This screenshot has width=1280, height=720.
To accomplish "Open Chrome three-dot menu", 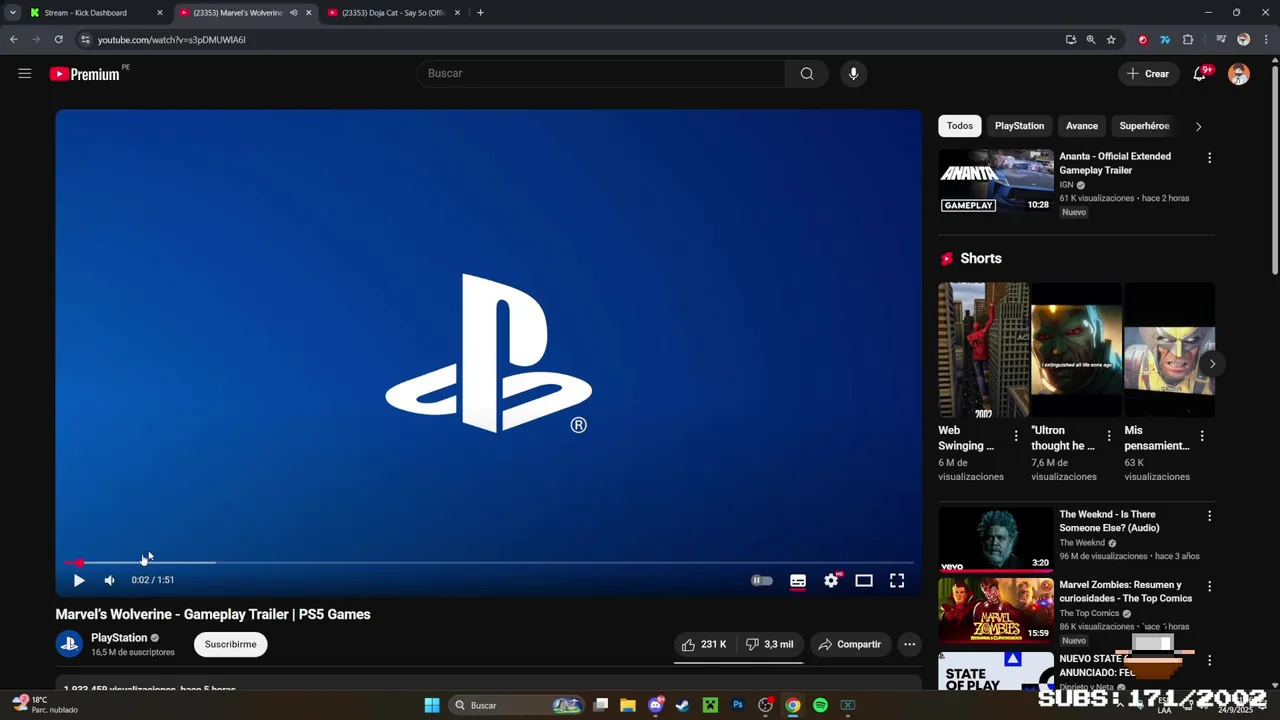I will [x=1265, y=40].
